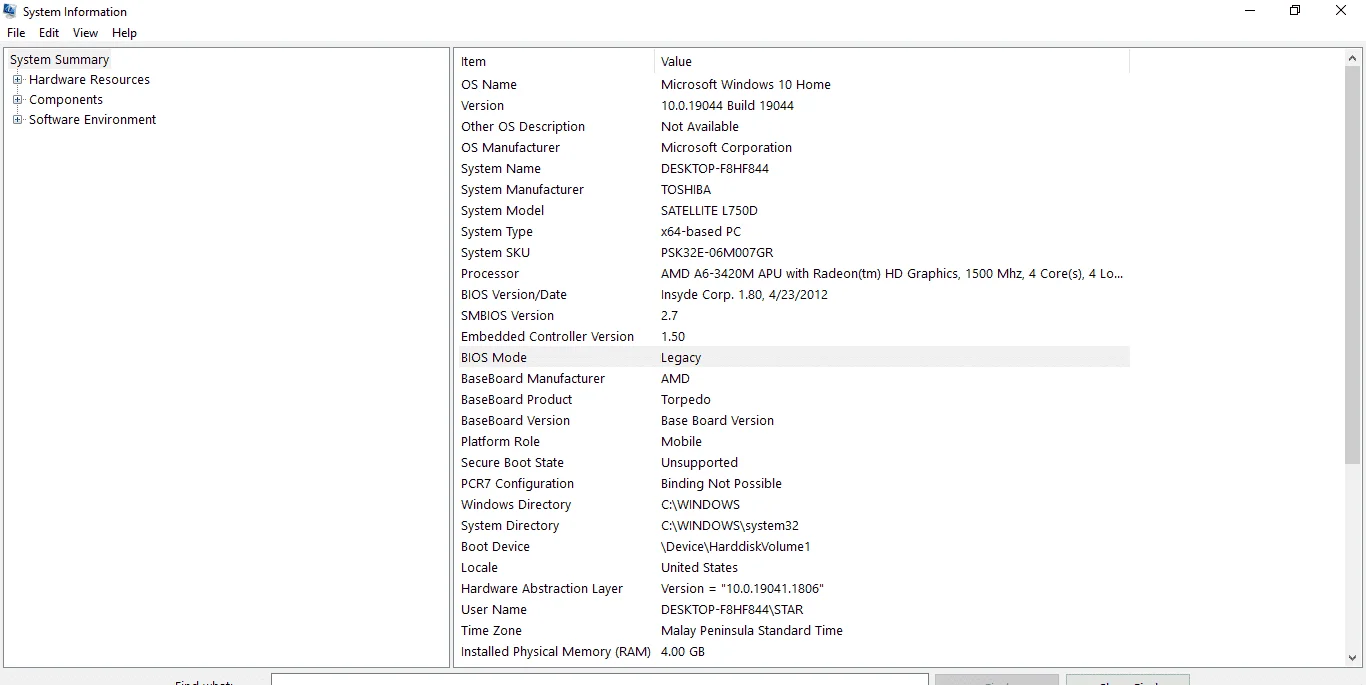Select the Boot Device row
The image size is (1366, 685).
click(792, 547)
